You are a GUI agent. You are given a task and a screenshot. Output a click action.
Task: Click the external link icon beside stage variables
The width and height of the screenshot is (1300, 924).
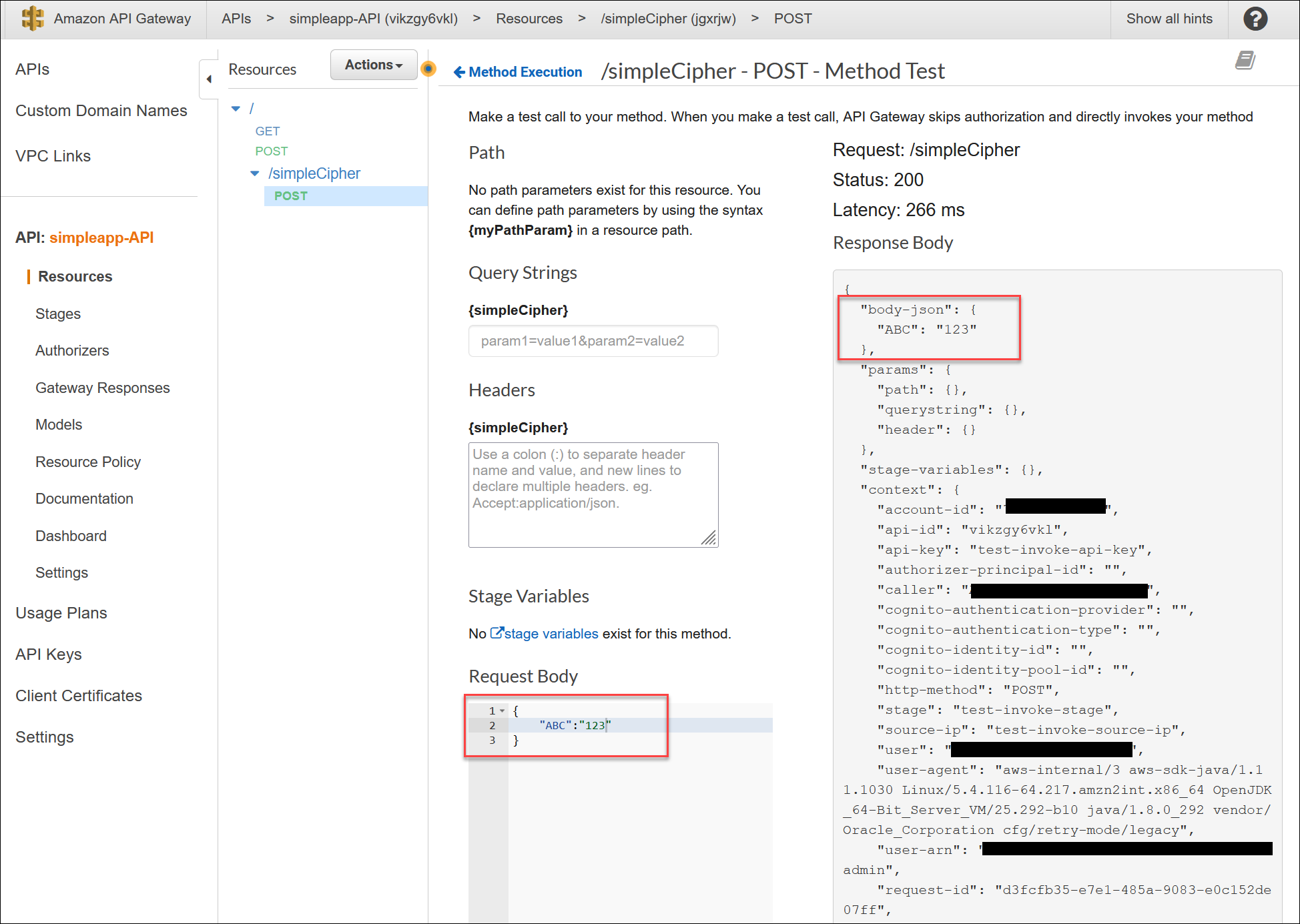(497, 632)
